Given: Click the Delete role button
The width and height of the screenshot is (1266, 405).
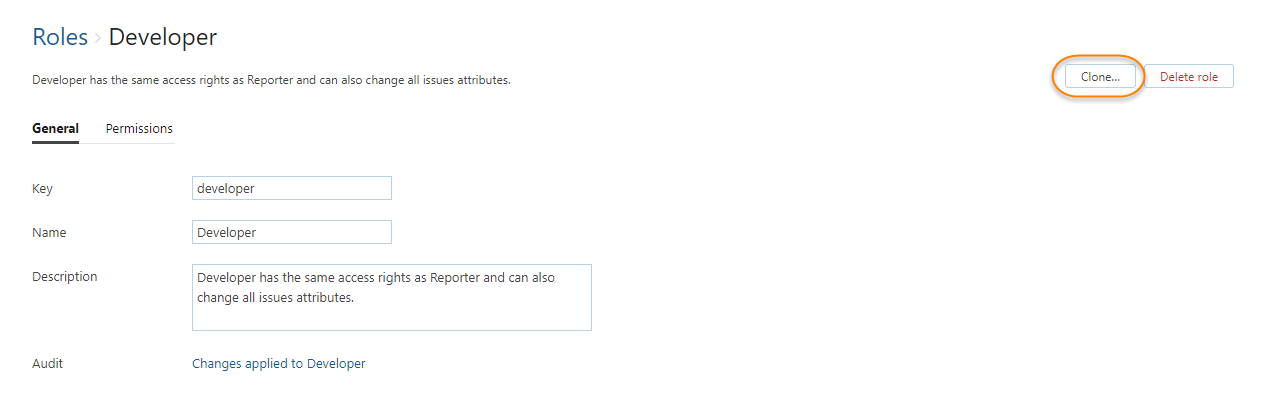Looking at the screenshot, I should click(x=1188, y=77).
